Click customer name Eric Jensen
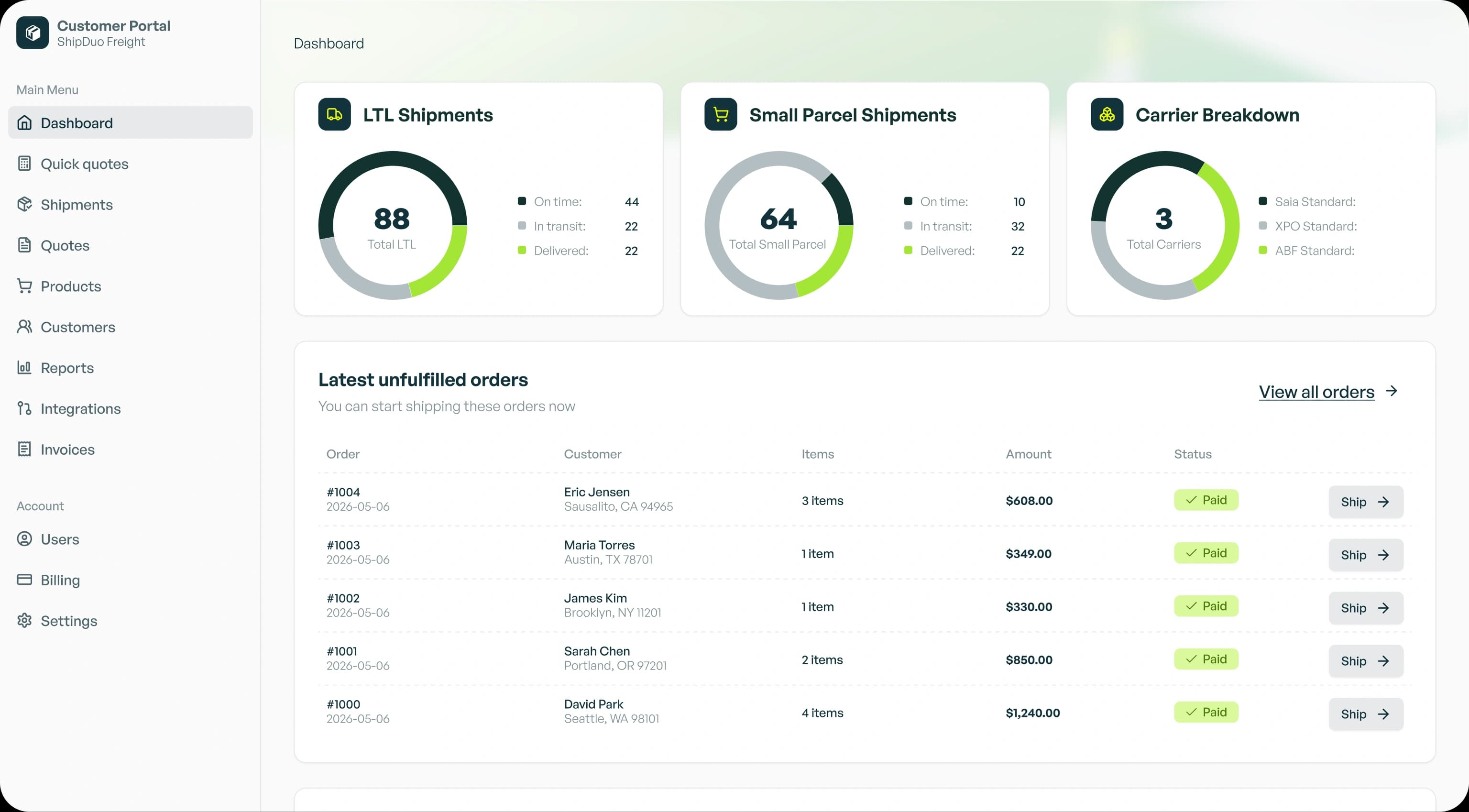Image resolution: width=1469 pixels, height=812 pixels. point(596,492)
